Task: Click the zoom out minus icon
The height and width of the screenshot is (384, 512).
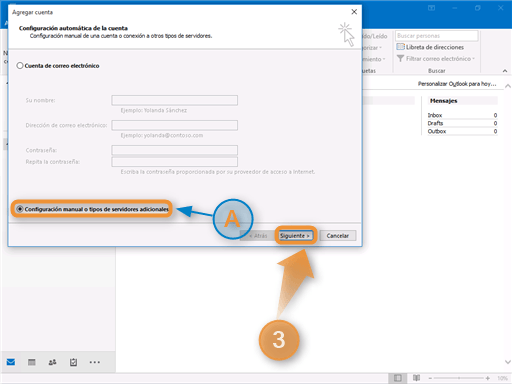Action: pyautogui.click(x=430, y=378)
